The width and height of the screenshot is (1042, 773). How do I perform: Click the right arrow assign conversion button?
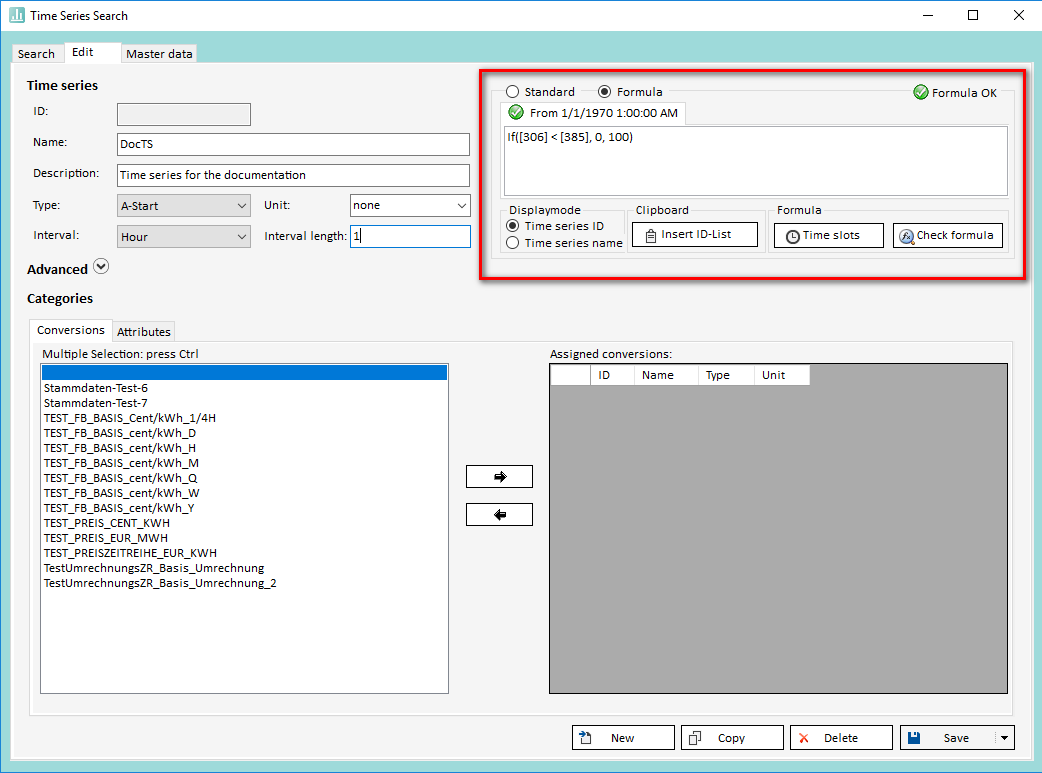click(x=499, y=477)
